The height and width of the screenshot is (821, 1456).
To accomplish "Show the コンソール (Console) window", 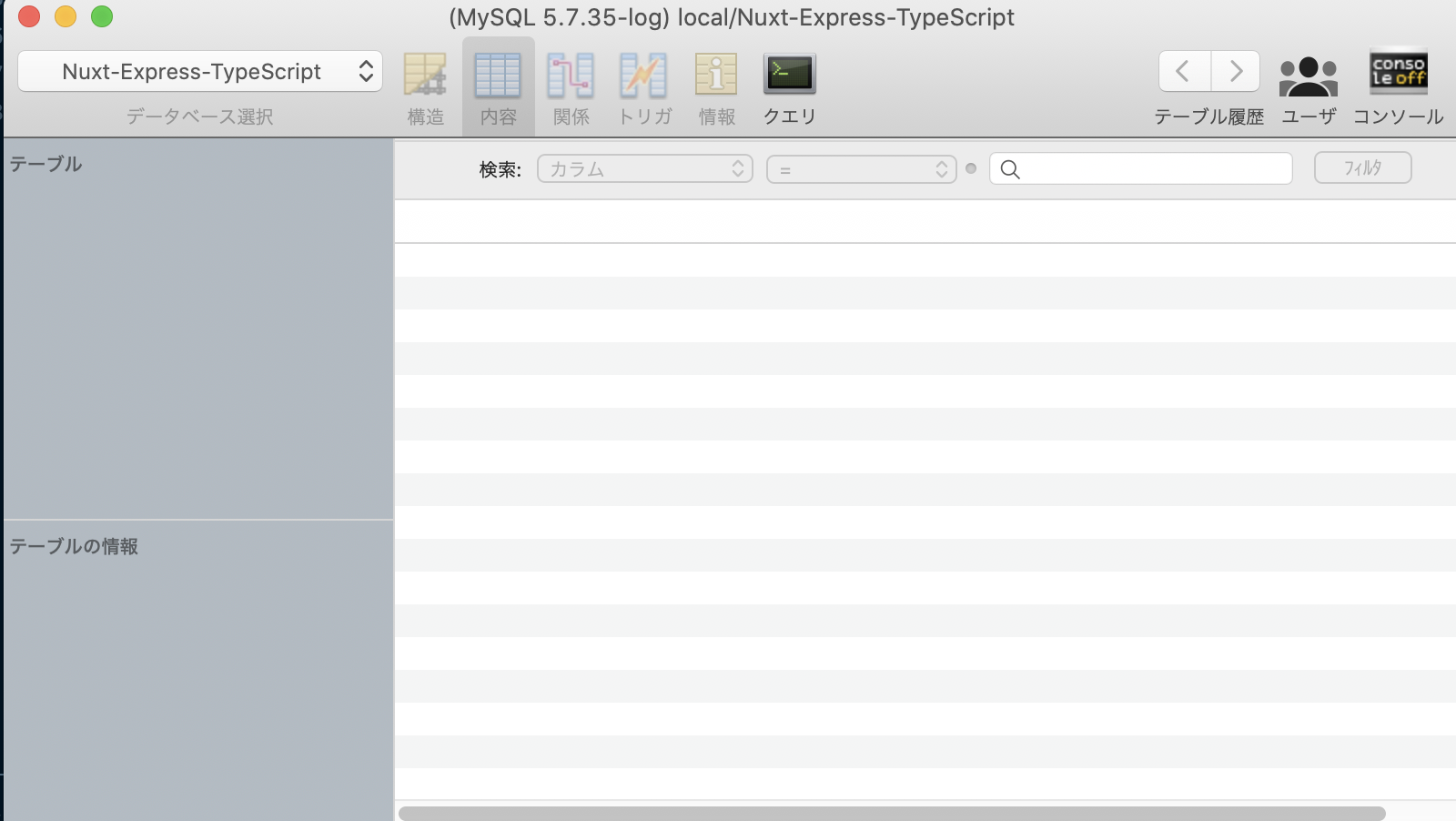I will [1399, 88].
